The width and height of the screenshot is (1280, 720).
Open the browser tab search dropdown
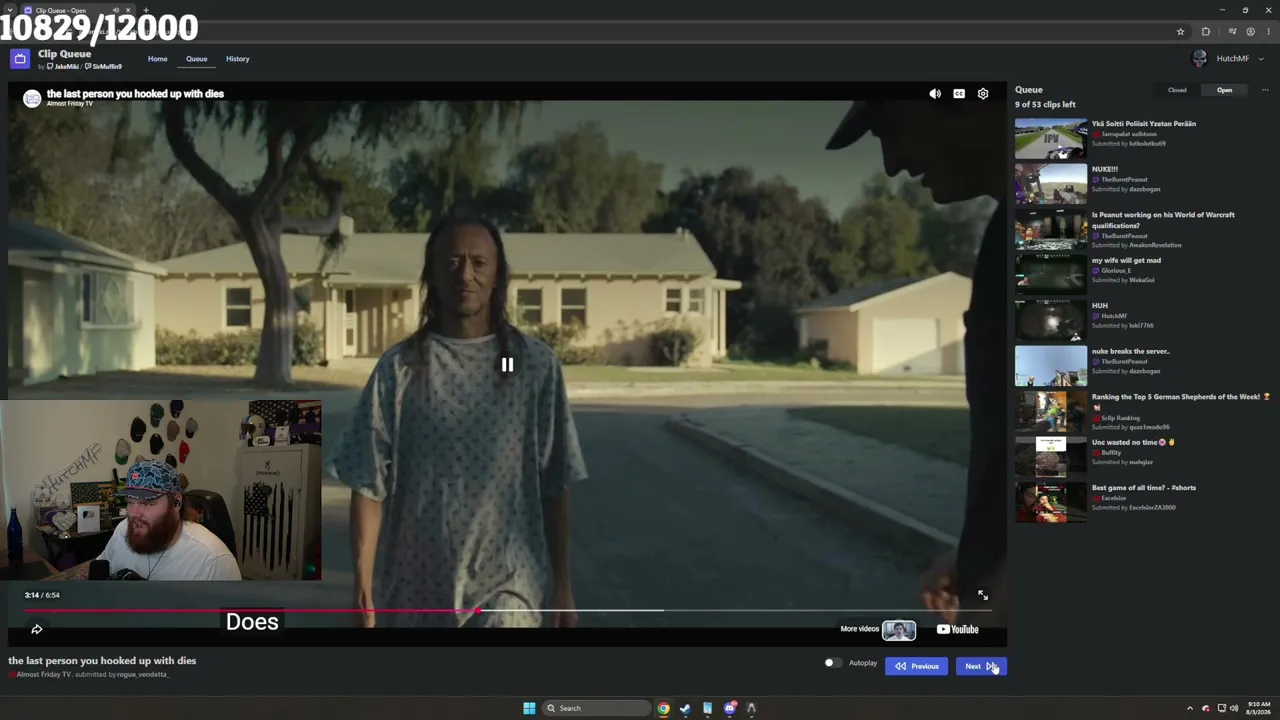10,10
